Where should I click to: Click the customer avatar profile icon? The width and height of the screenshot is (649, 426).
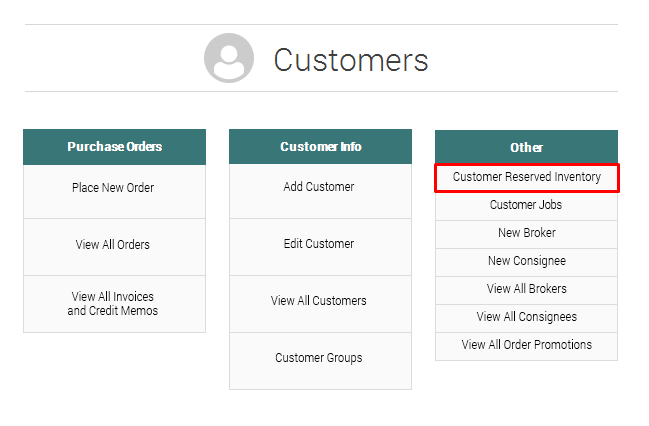click(x=229, y=59)
